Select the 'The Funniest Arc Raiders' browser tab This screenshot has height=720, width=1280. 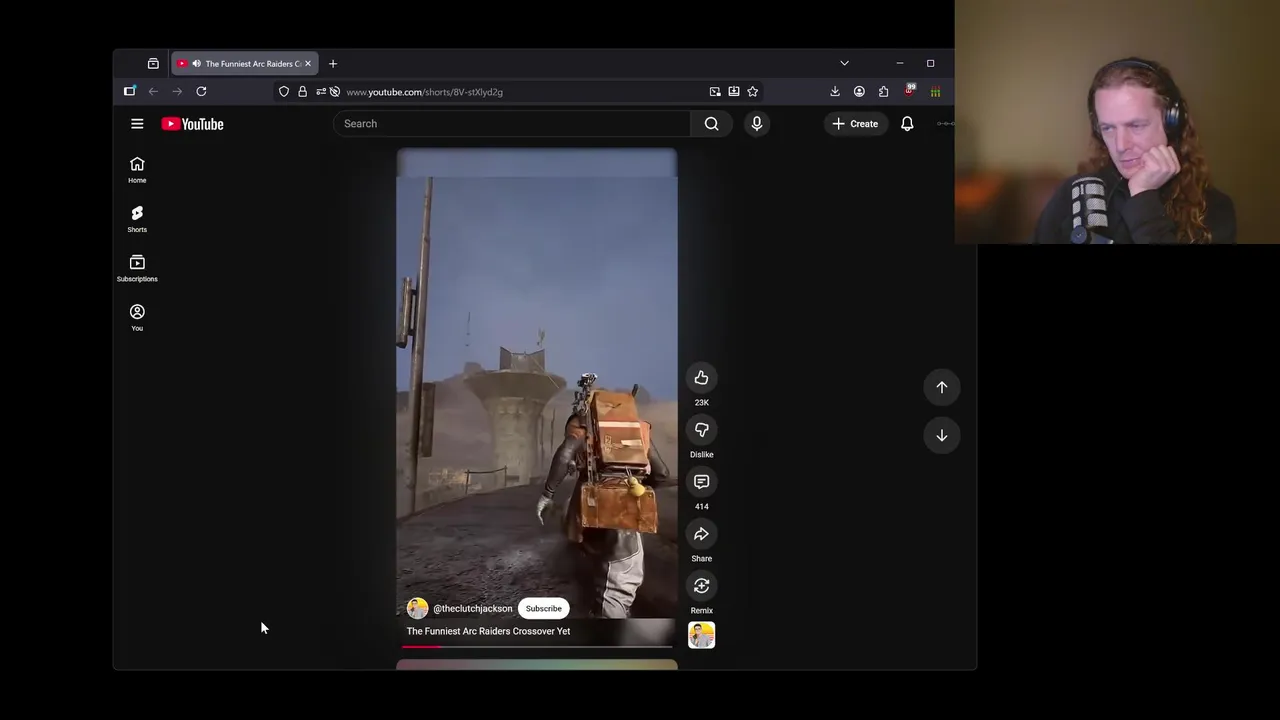(x=245, y=63)
